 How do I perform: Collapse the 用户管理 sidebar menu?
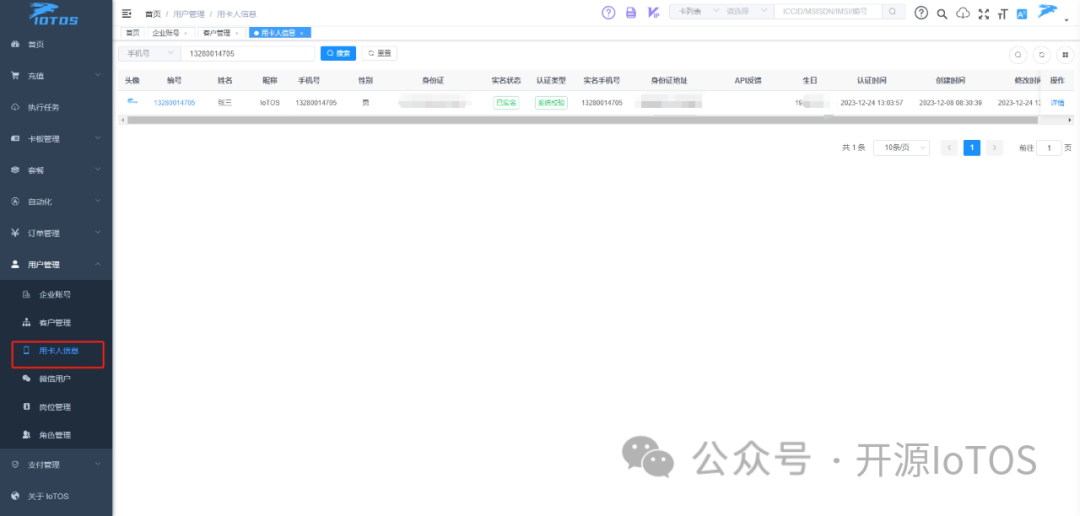point(56,265)
